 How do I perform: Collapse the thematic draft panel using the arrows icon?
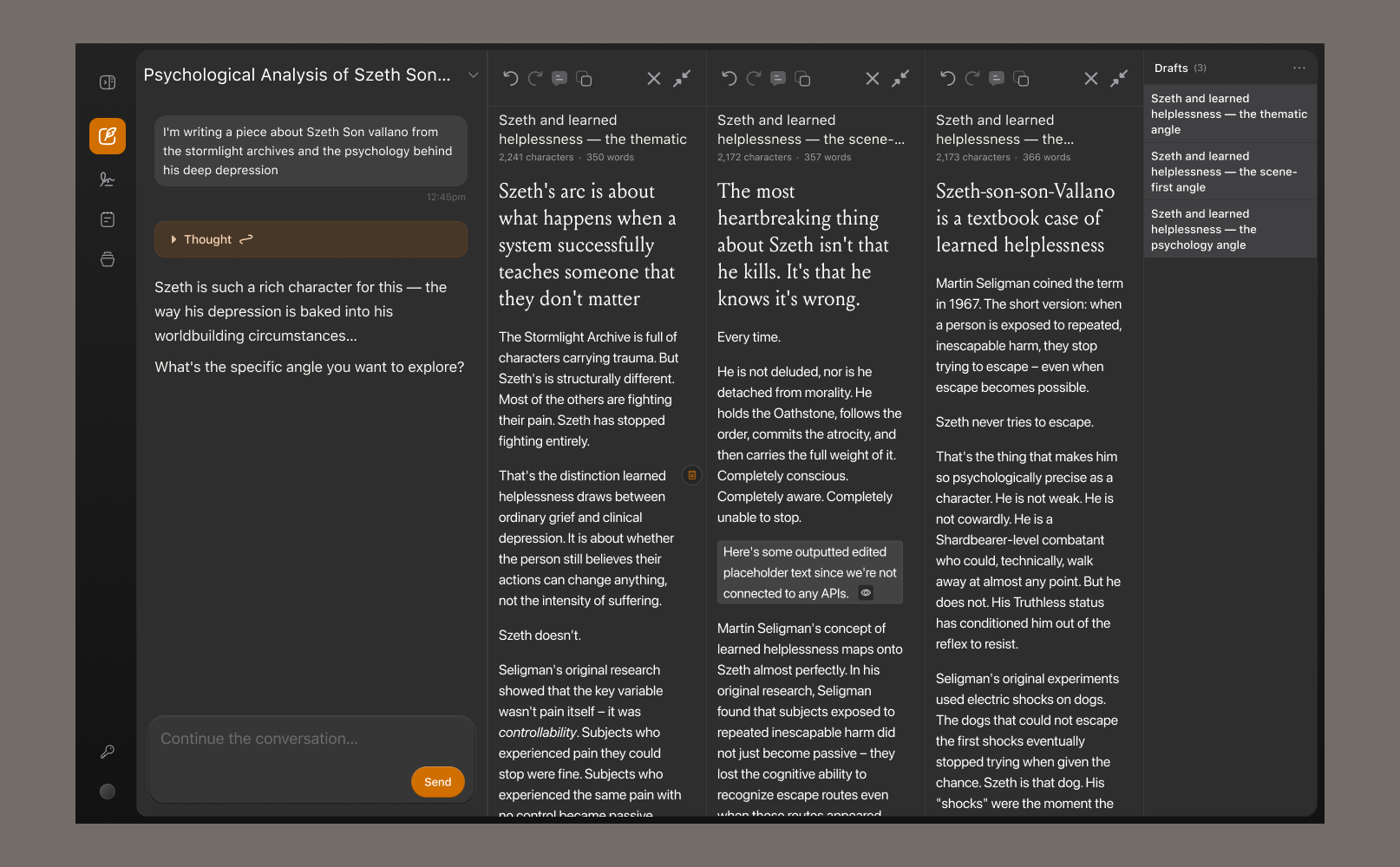point(683,79)
